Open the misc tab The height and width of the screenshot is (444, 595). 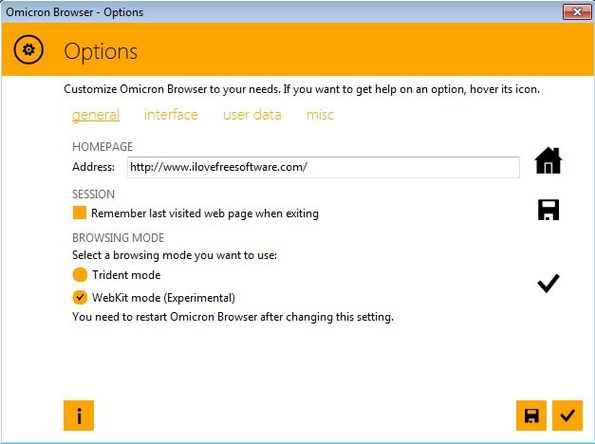tap(320, 115)
